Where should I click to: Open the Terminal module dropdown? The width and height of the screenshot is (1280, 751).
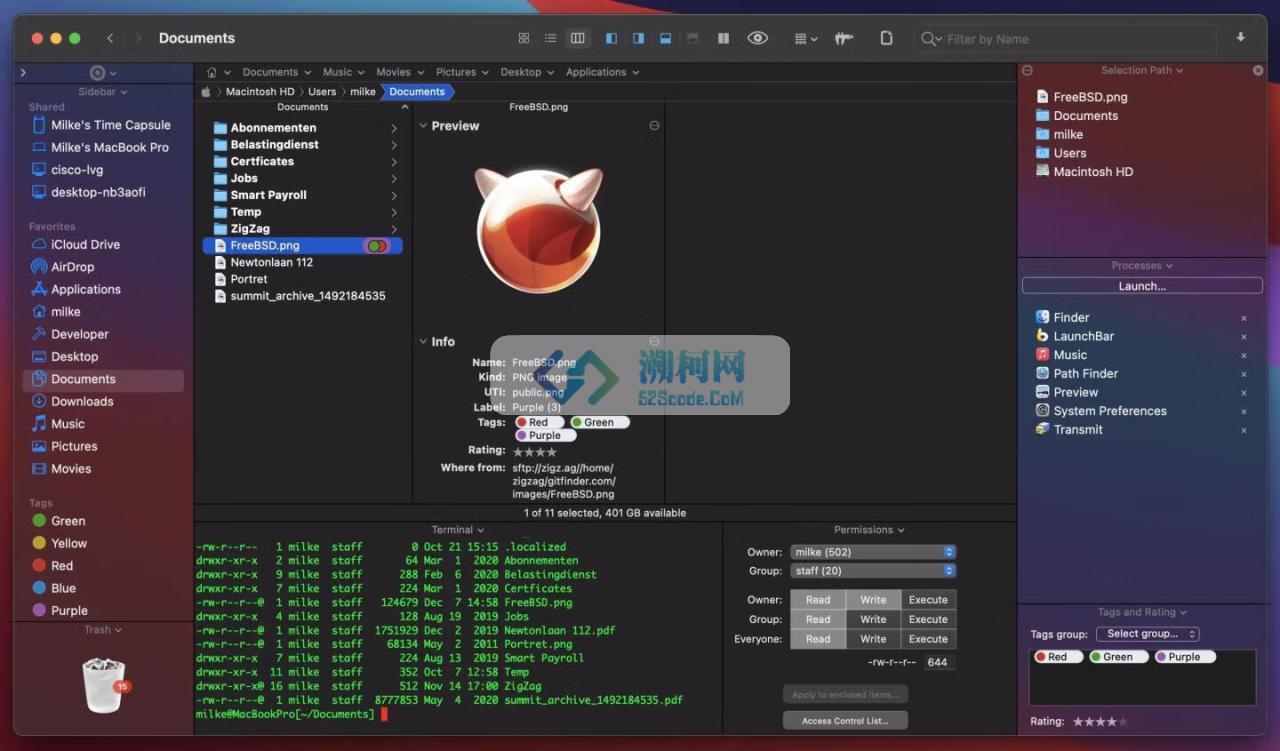[457, 530]
